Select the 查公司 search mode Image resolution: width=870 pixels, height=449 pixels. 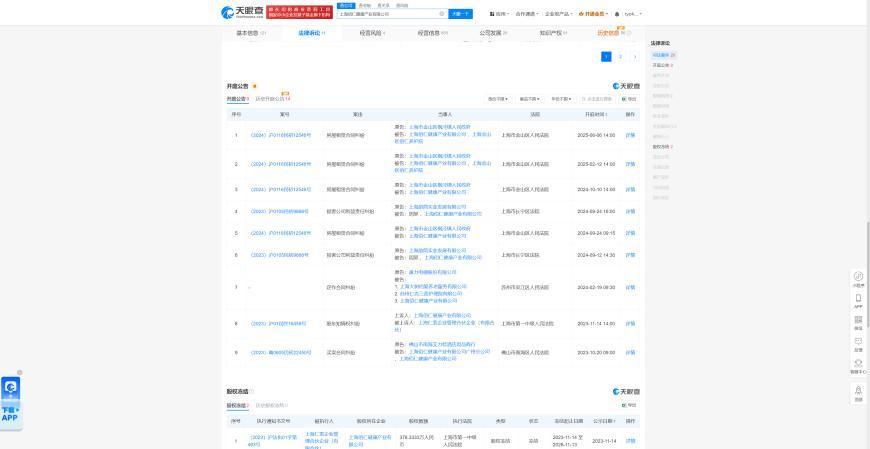click(345, 6)
